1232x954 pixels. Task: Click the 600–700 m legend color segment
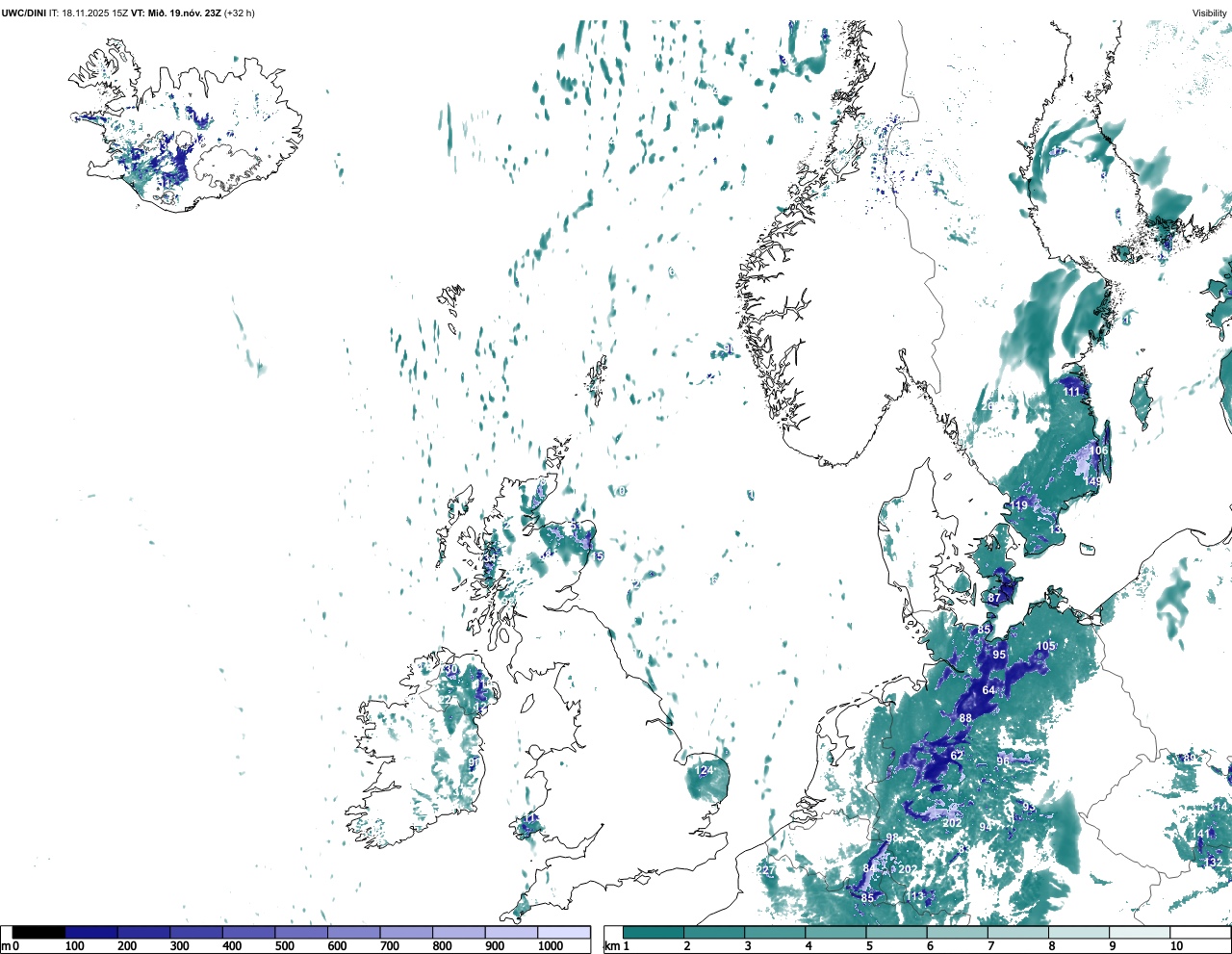[x=354, y=932]
